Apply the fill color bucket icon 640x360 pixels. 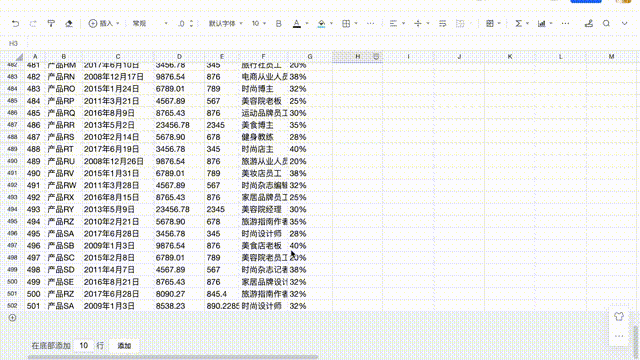click(322, 24)
